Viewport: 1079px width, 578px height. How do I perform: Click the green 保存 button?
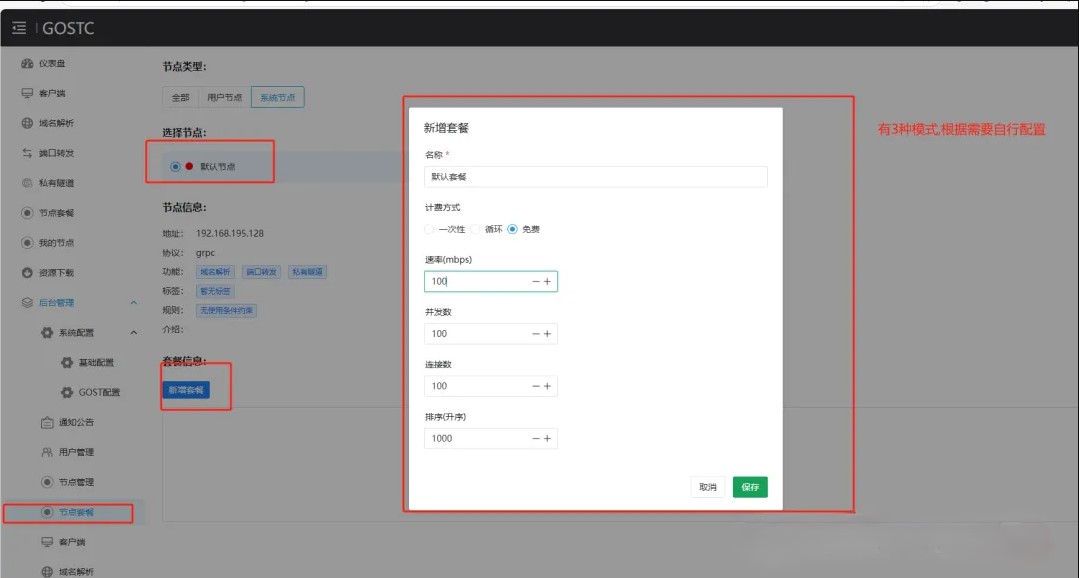[x=750, y=487]
